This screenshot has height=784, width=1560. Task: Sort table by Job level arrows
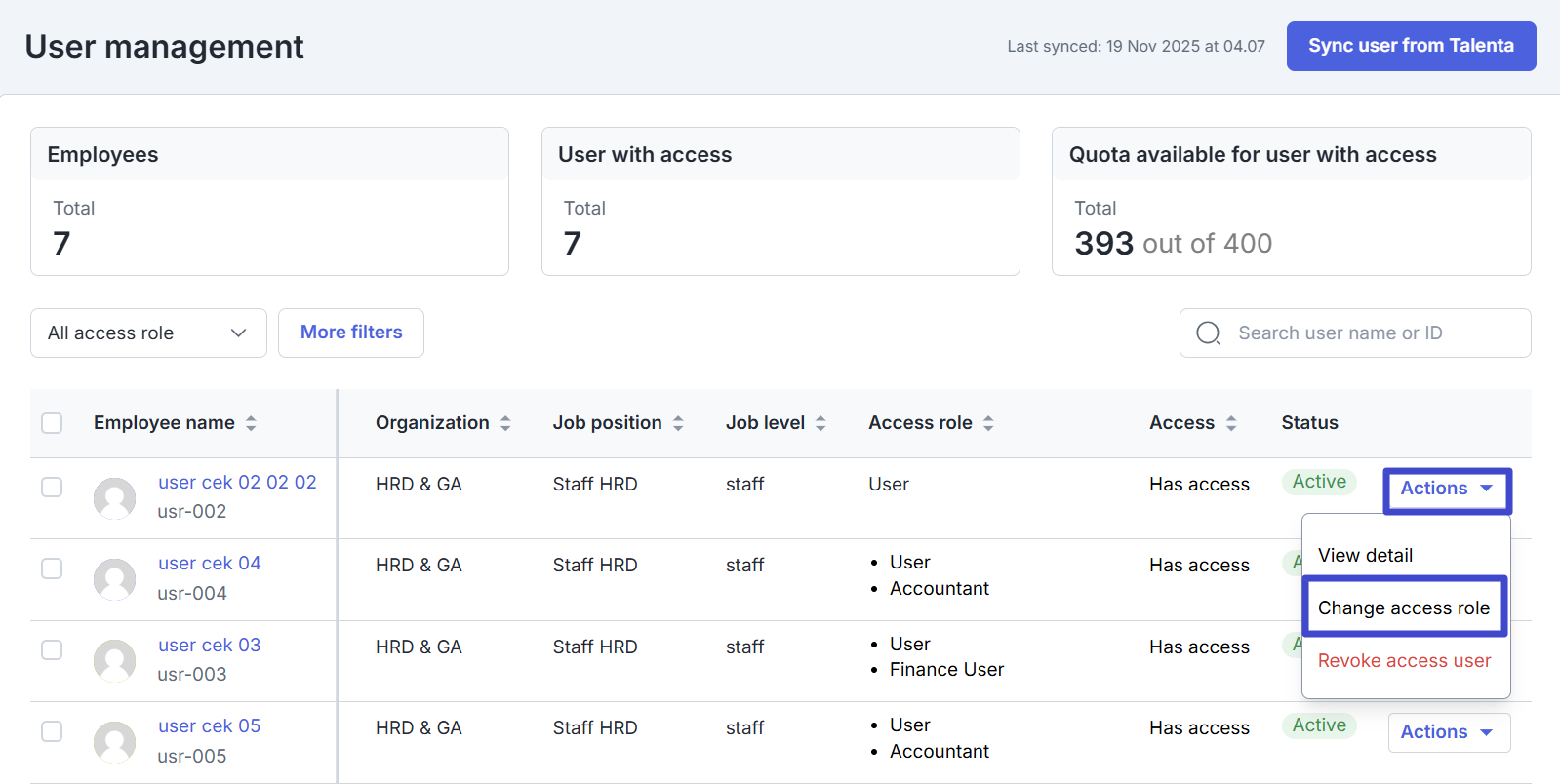click(x=820, y=423)
